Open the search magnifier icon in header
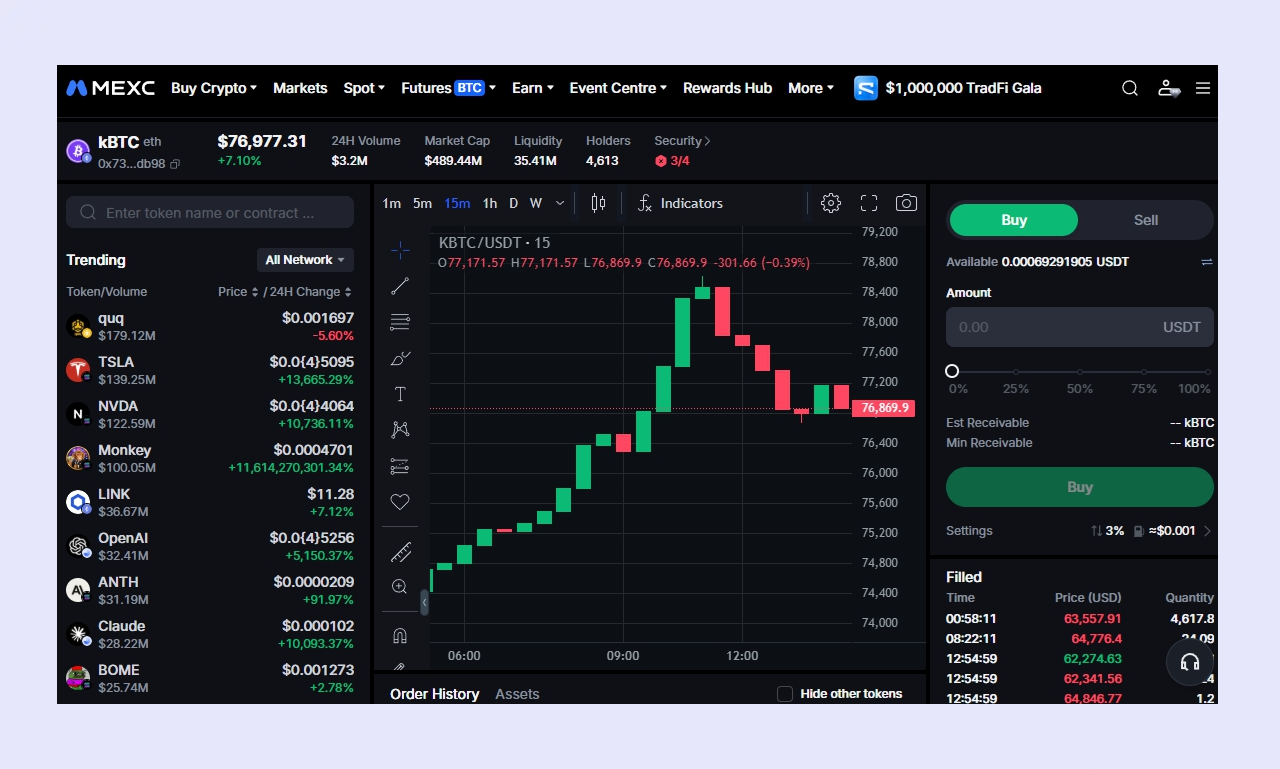 (1130, 88)
